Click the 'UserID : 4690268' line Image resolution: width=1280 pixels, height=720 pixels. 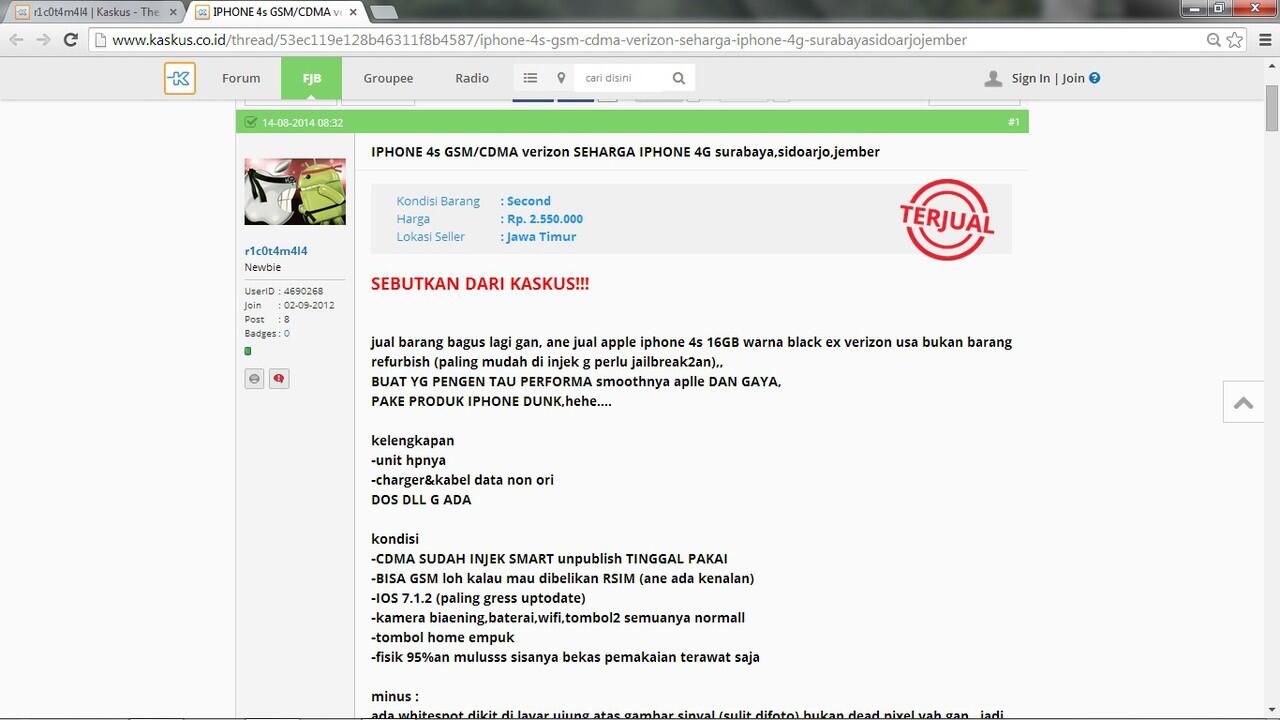284,291
